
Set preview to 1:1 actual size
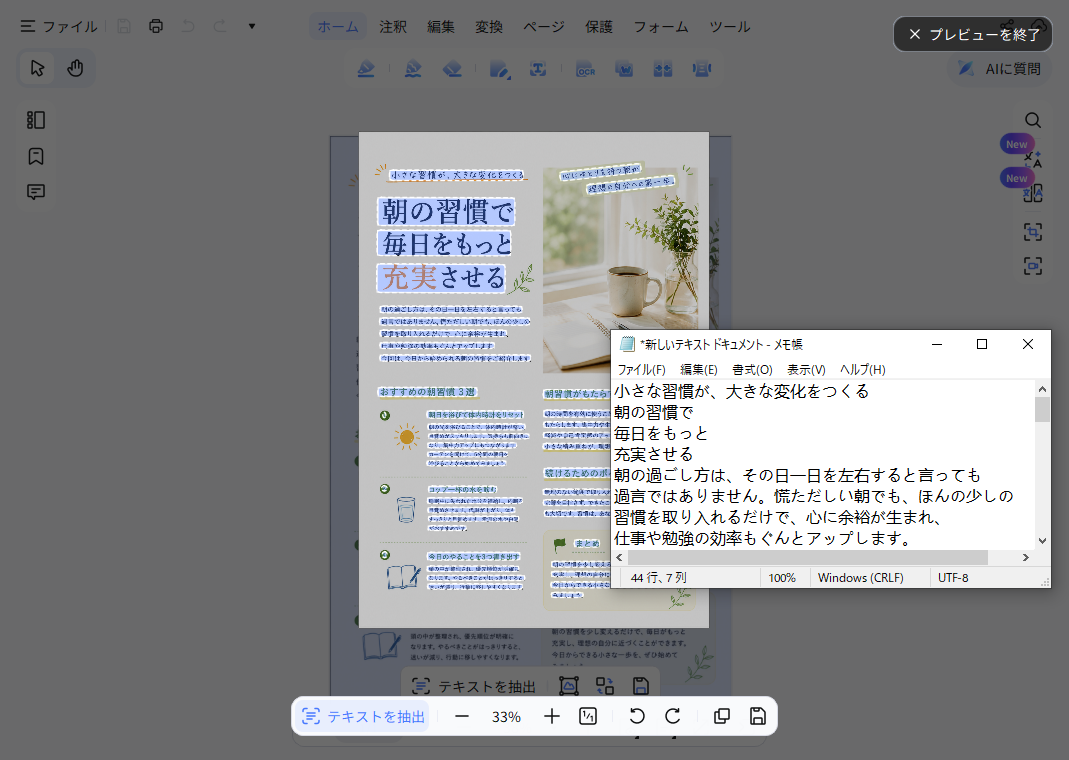pos(588,716)
